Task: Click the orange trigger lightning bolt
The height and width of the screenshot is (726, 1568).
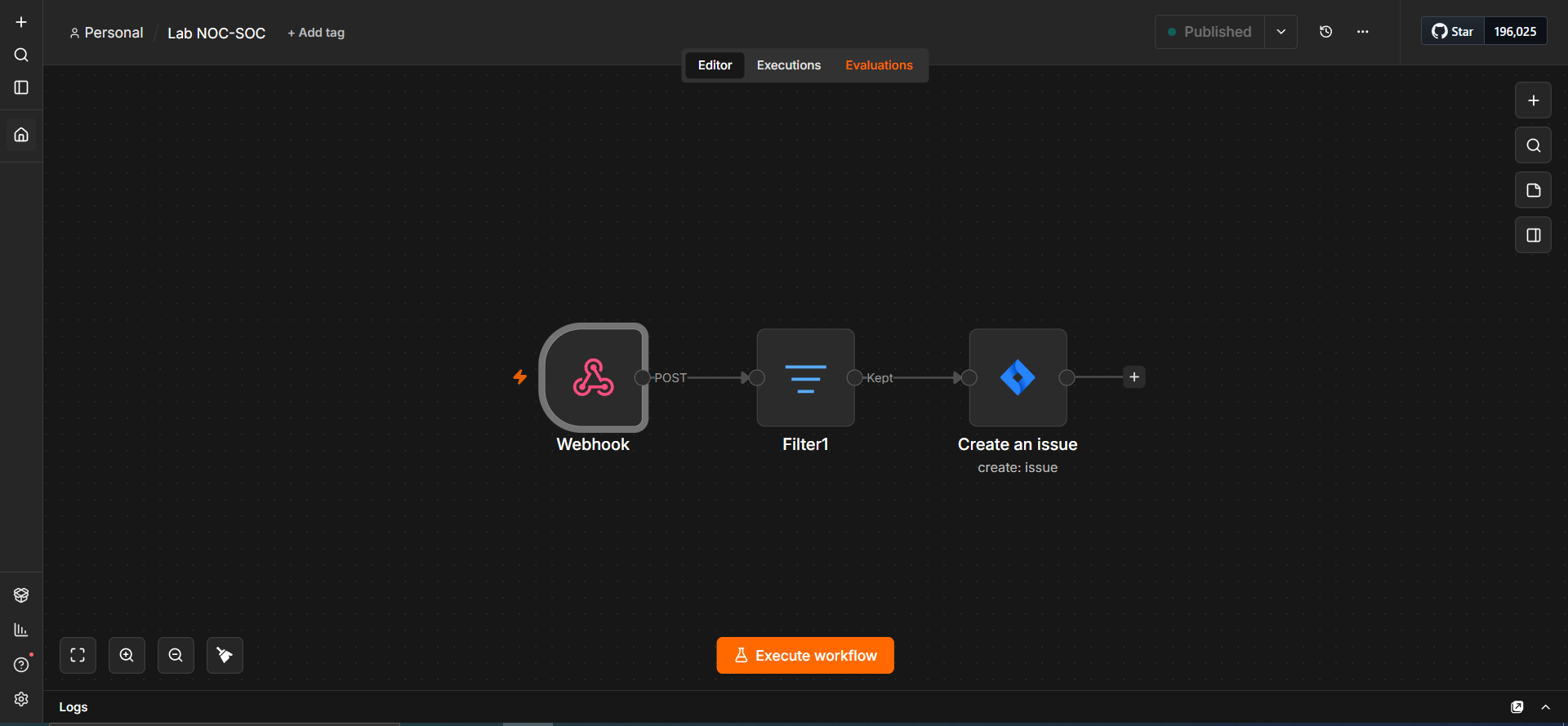Action: (520, 377)
